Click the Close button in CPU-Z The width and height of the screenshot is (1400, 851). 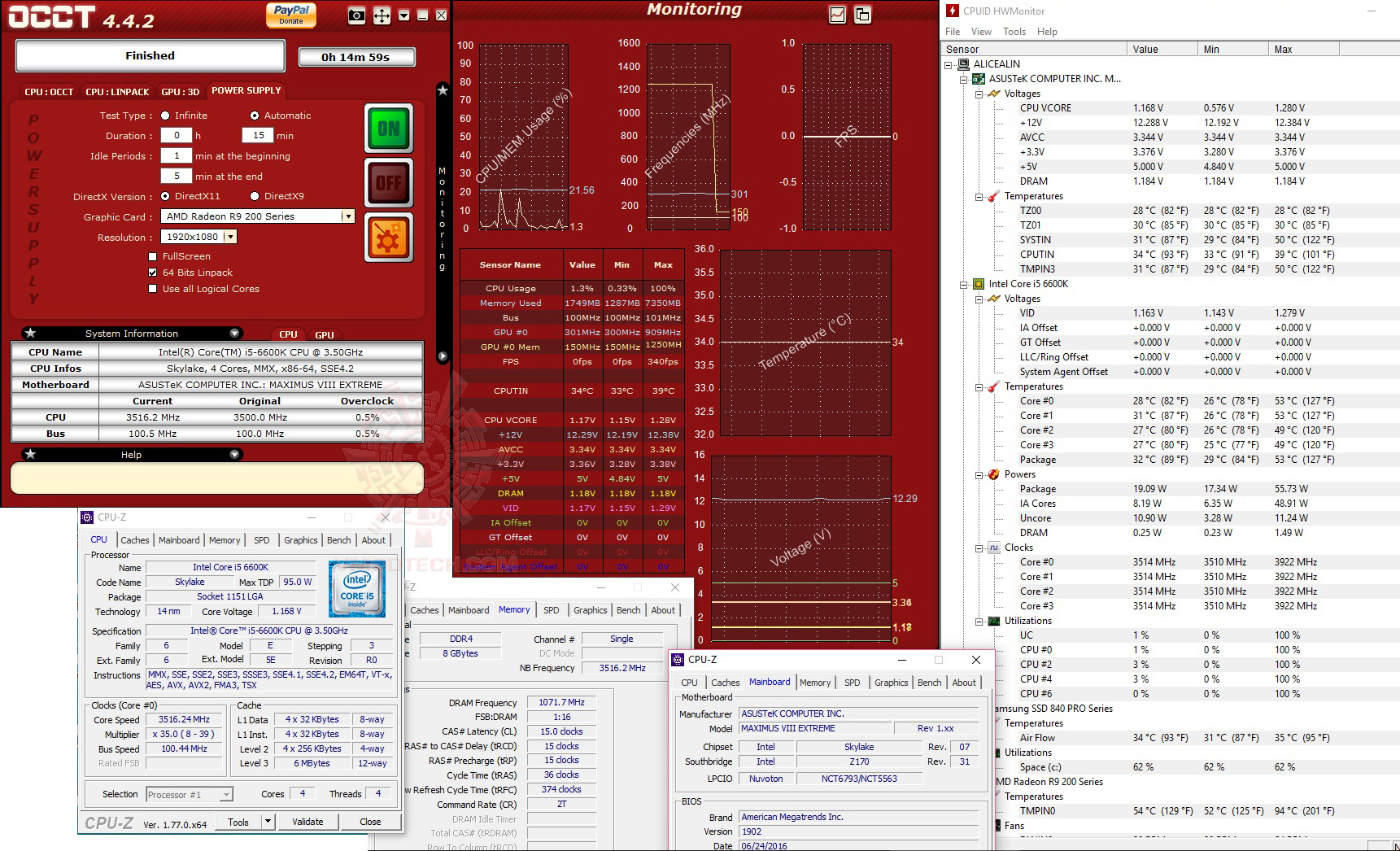[370, 822]
